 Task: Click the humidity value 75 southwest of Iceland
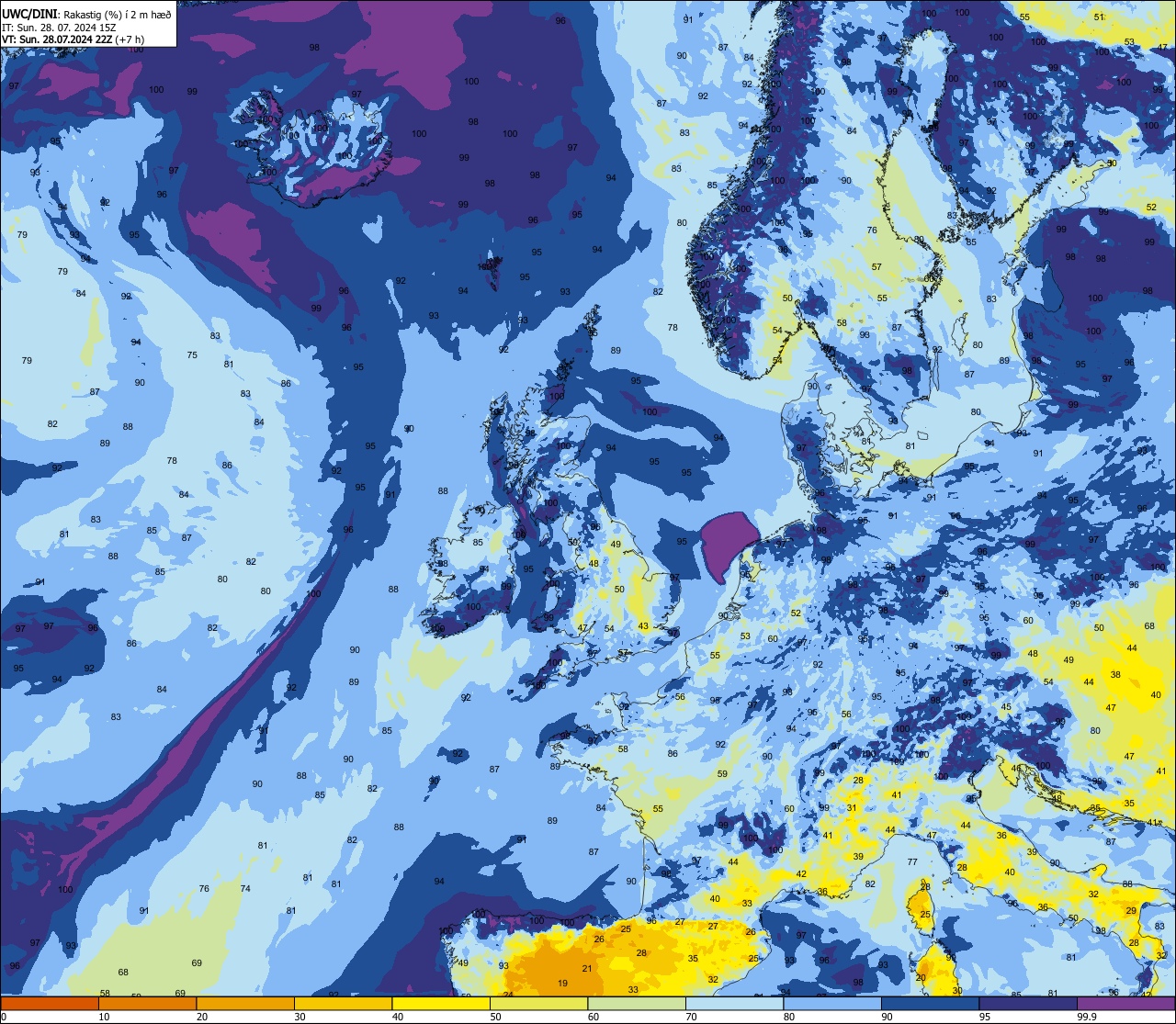(x=192, y=355)
